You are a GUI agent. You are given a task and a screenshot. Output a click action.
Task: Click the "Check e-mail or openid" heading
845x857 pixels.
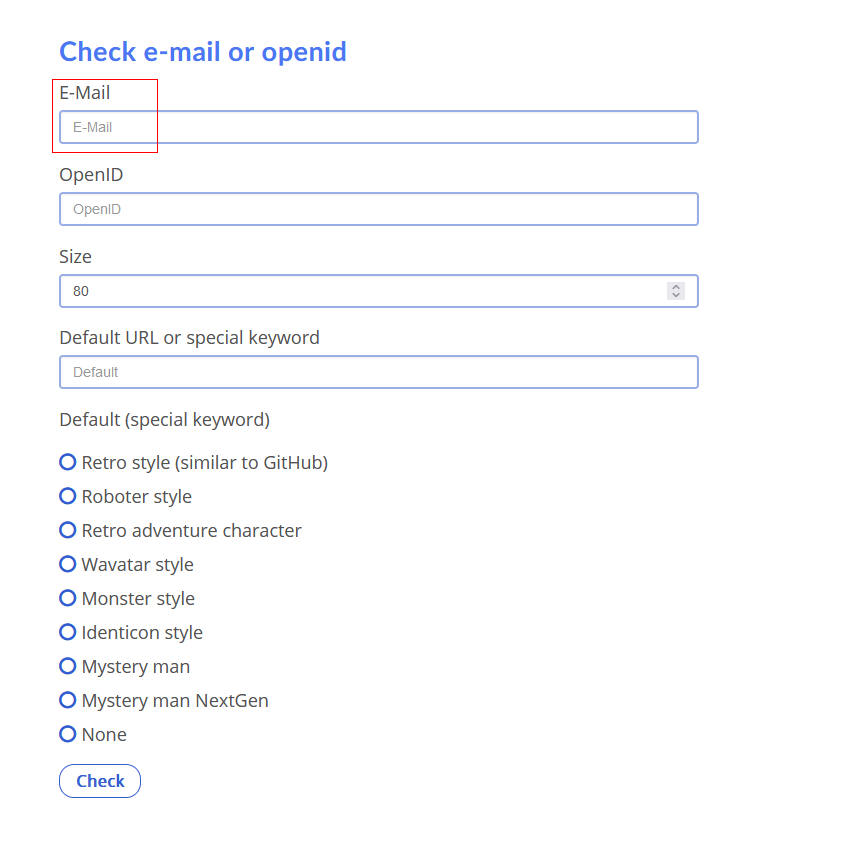tap(203, 52)
